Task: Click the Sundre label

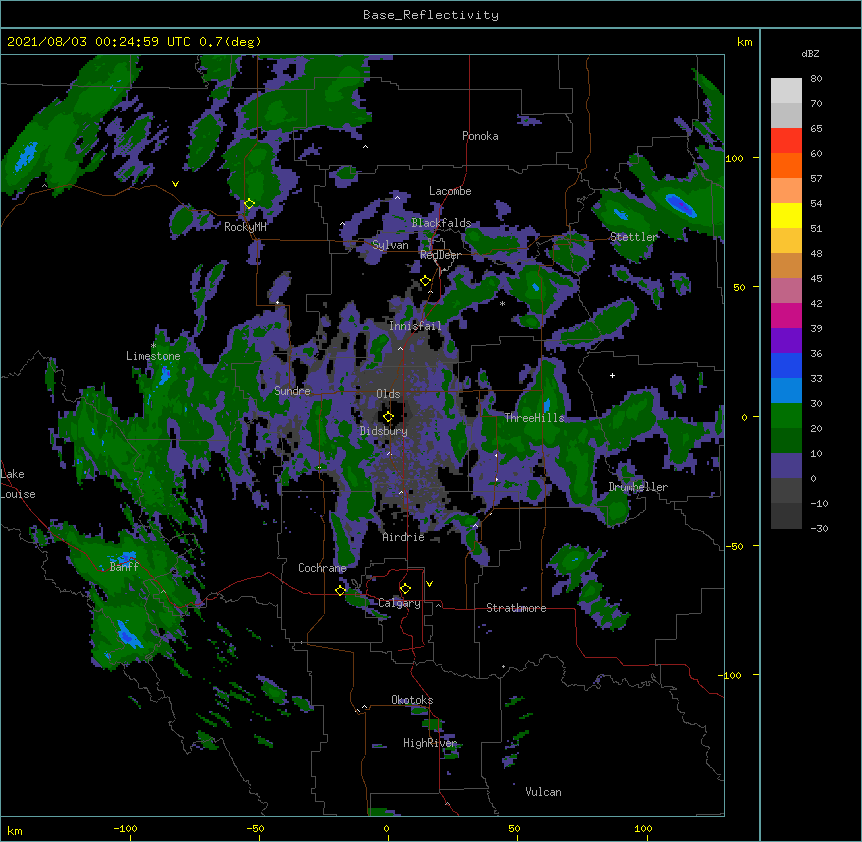Action: coord(292,391)
